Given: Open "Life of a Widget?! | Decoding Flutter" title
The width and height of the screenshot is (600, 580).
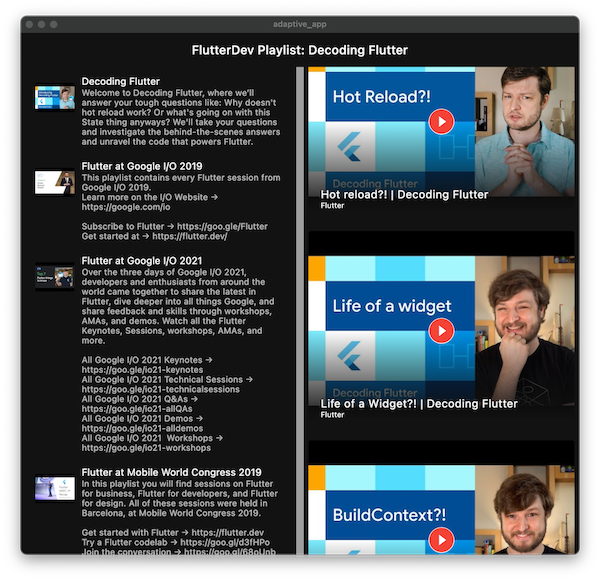Looking at the screenshot, I should coord(419,404).
